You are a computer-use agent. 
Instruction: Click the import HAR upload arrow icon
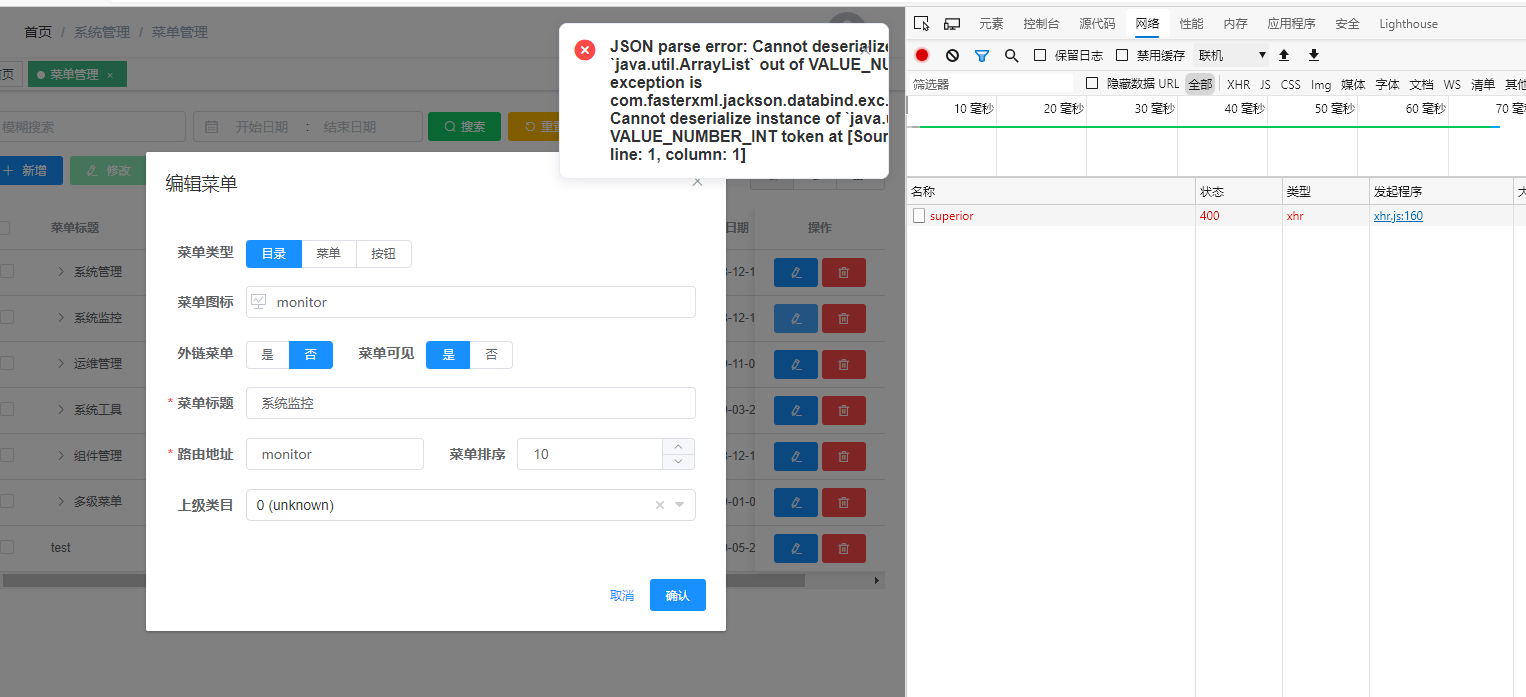pos(1284,55)
